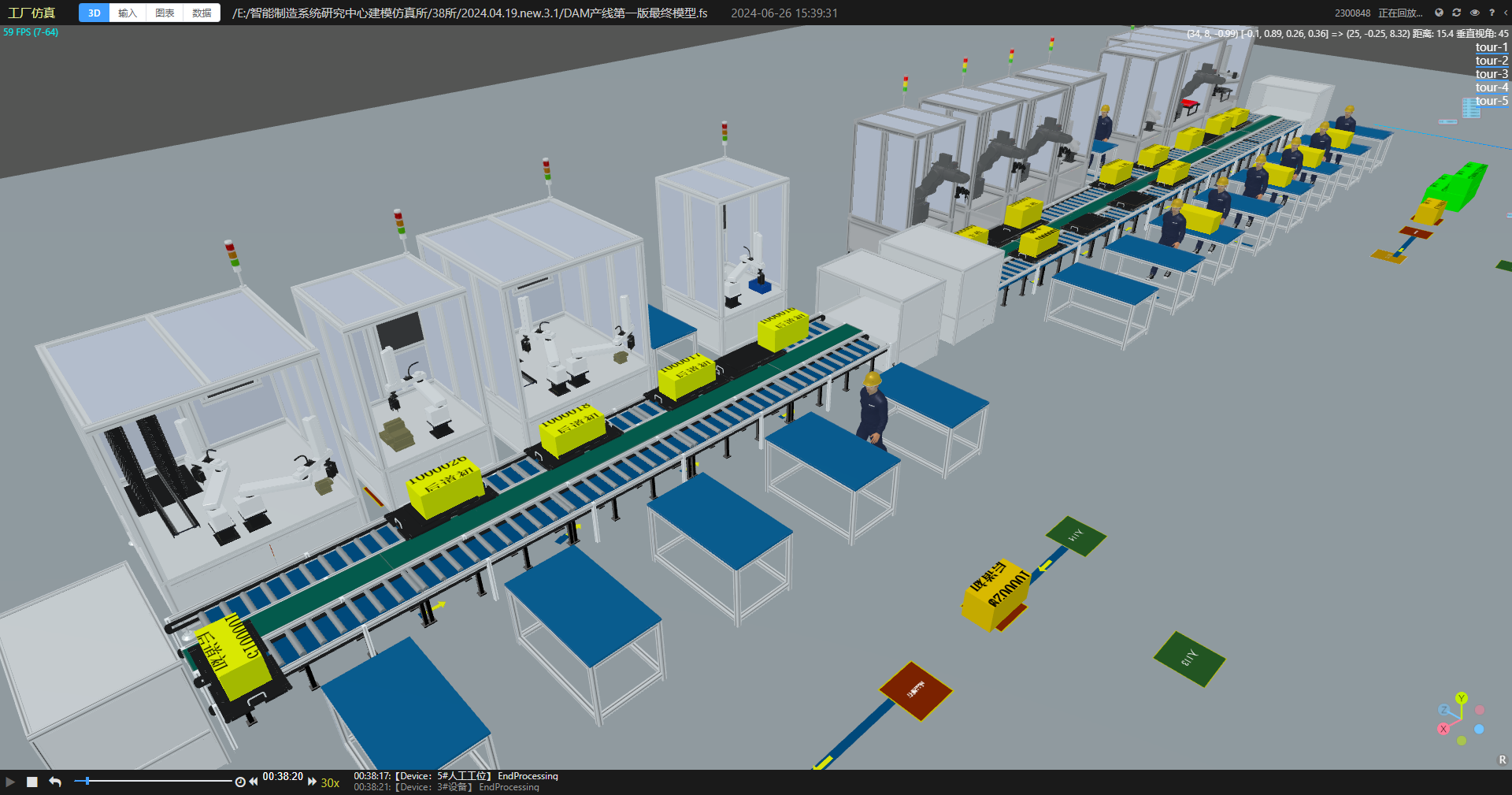Snap view to the Y axis gizmo
The width and height of the screenshot is (1512, 795).
[1462, 698]
